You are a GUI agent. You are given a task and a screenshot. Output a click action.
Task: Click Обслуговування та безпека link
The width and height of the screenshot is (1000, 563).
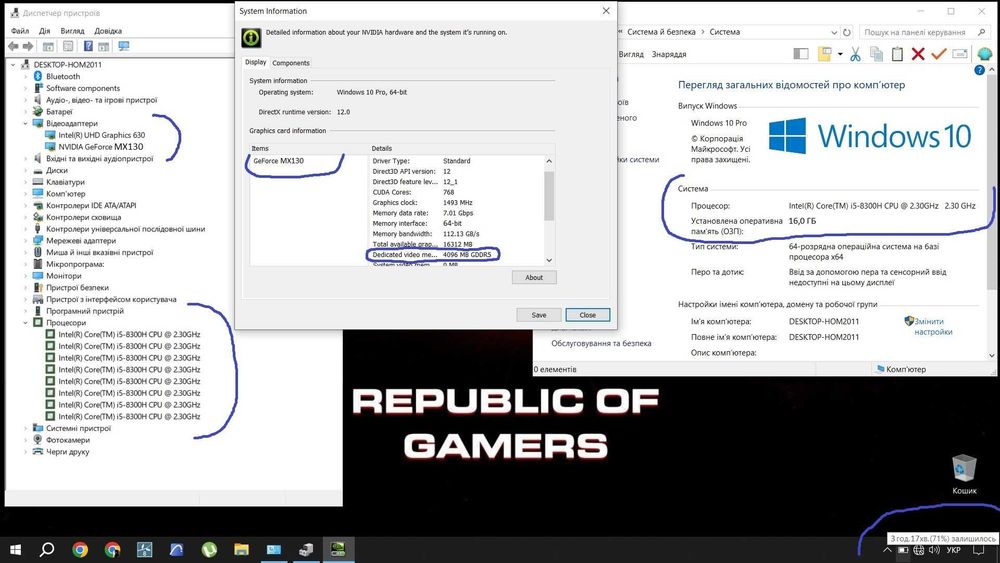(601, 343)
